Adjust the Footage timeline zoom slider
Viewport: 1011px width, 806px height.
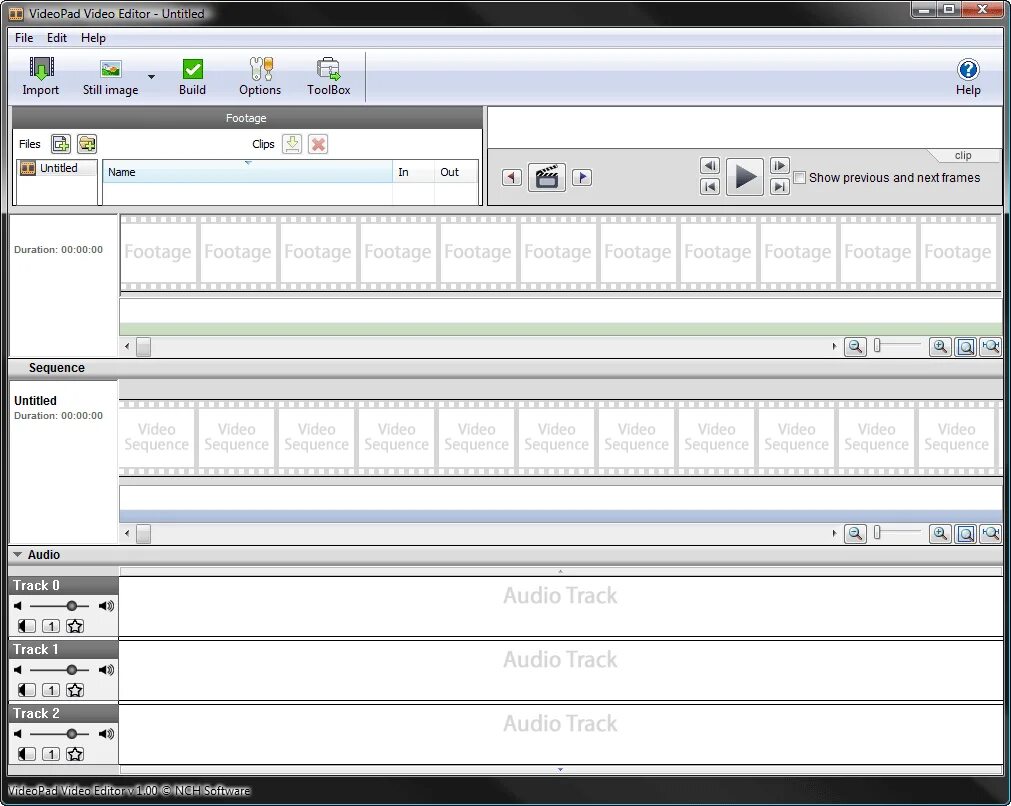(878, 346)
